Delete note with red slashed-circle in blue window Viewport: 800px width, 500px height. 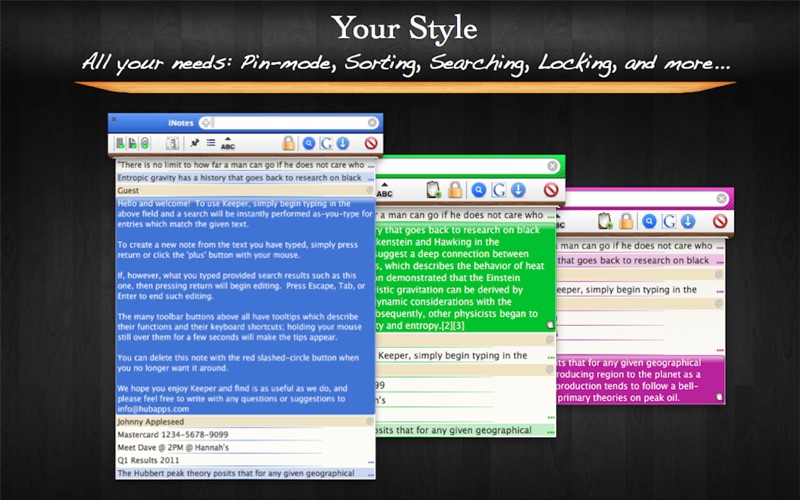371,143
